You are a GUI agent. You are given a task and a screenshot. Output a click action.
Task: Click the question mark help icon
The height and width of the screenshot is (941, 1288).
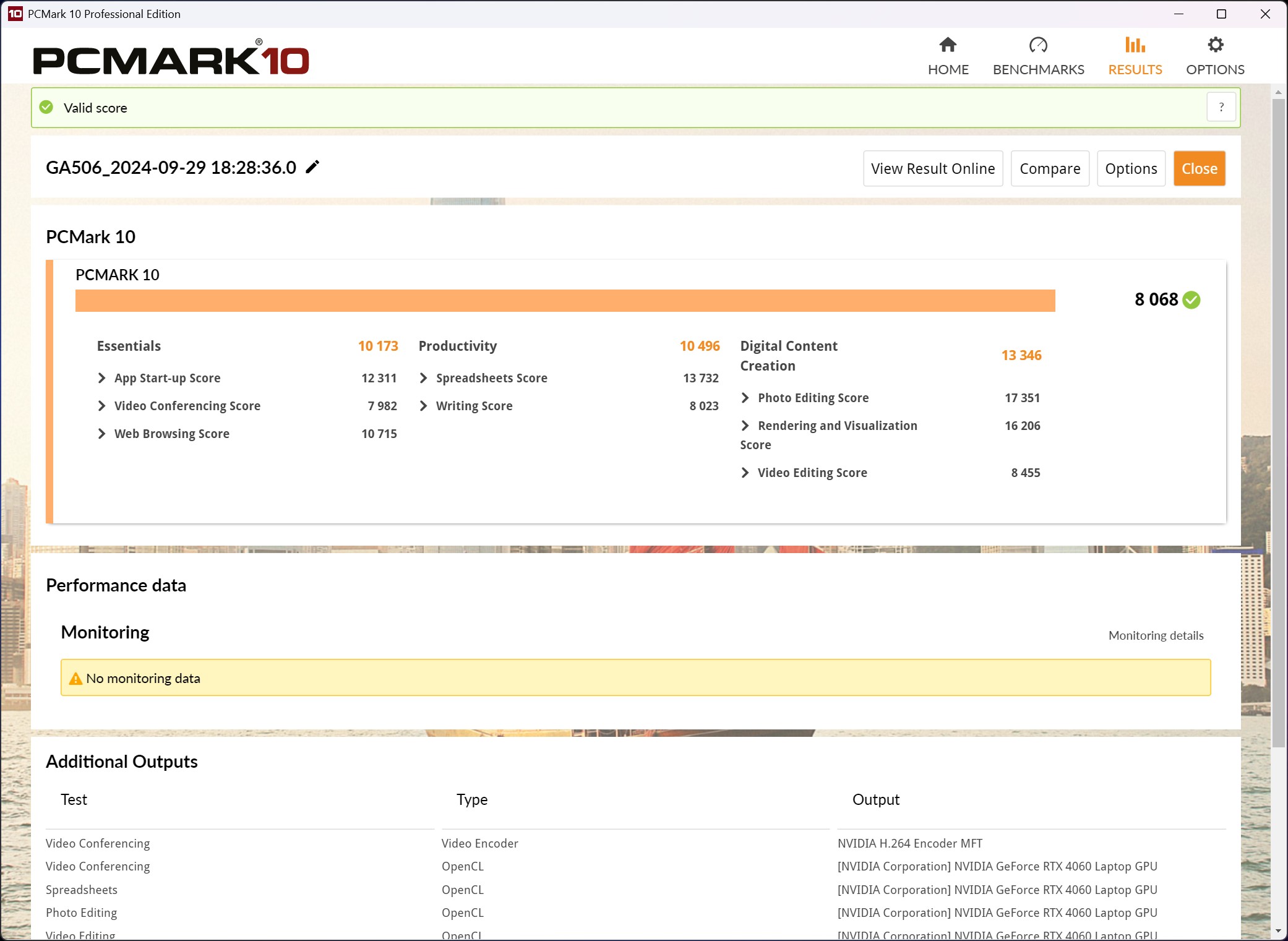point(1221,107)
